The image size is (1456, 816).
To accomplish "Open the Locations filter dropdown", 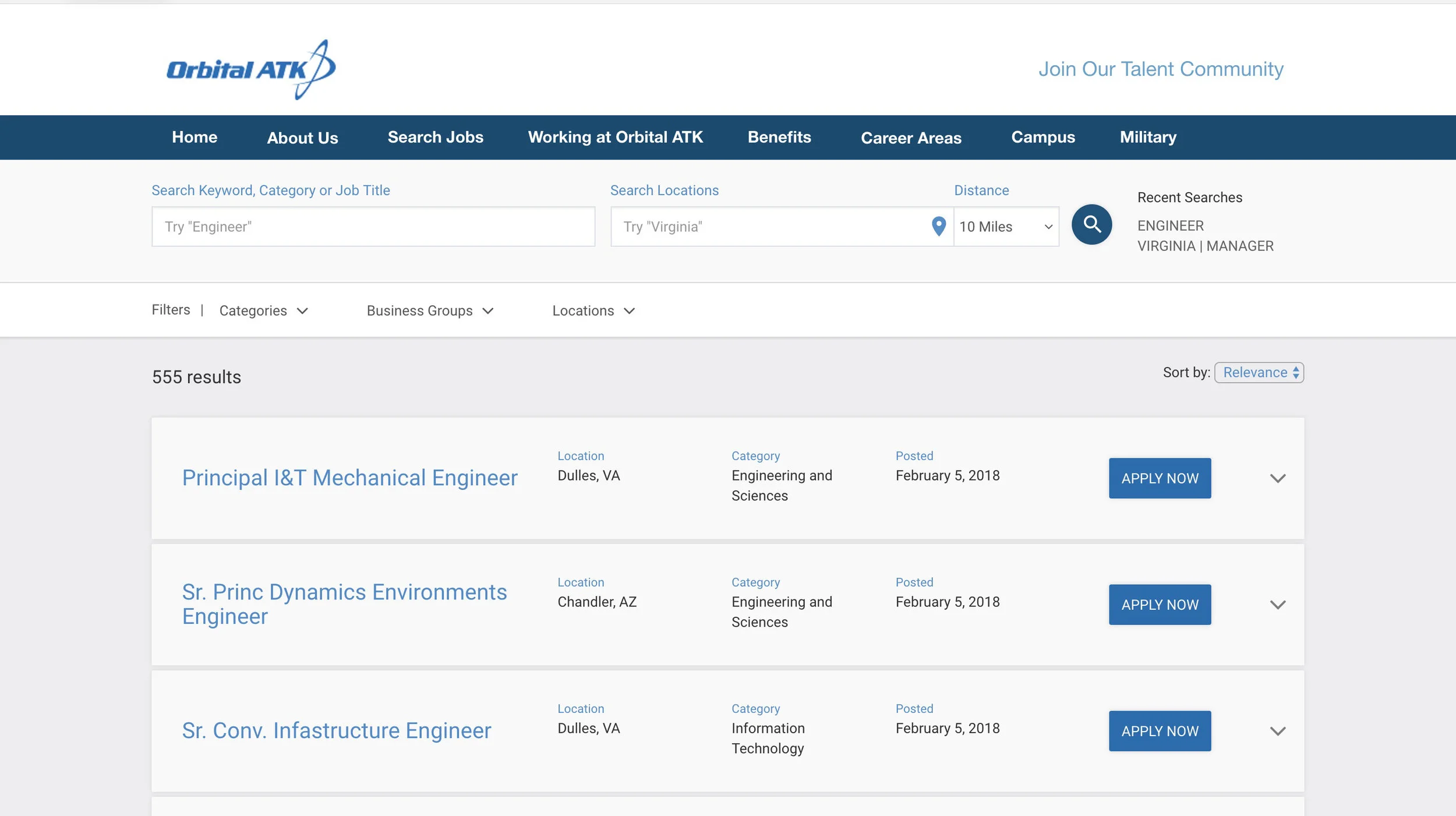I will 593,310.
